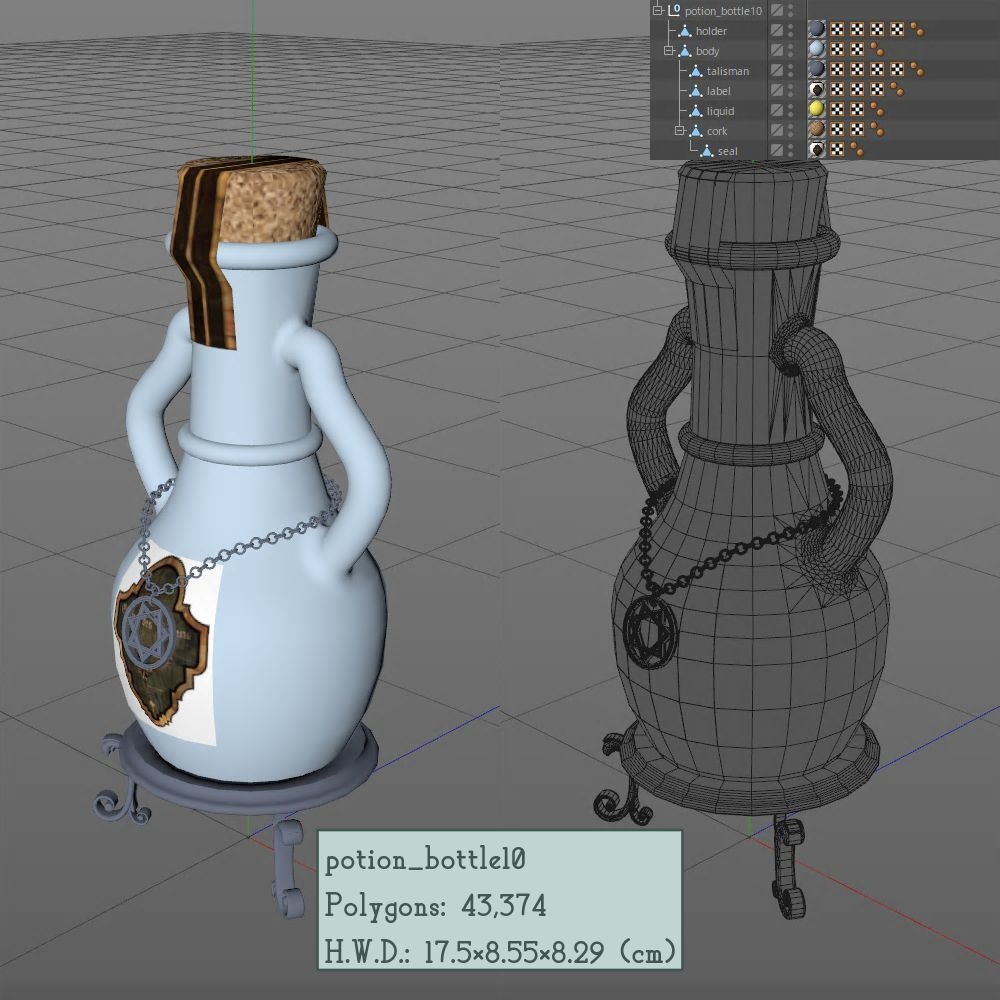Select the label's texture material tag
The height and width of the screenshot is (1000, 1000).
pos(816,89)
